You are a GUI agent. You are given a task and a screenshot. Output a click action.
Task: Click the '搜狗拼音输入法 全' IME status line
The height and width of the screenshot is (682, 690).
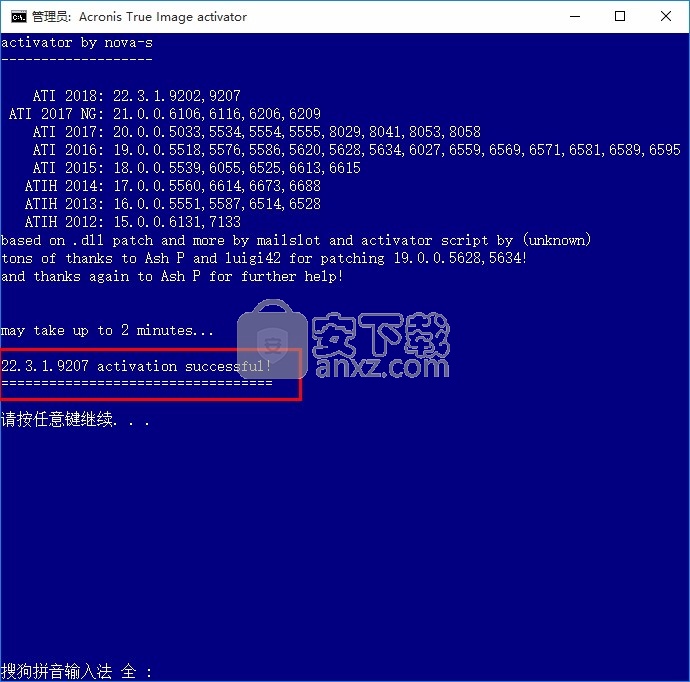[77, 671]
